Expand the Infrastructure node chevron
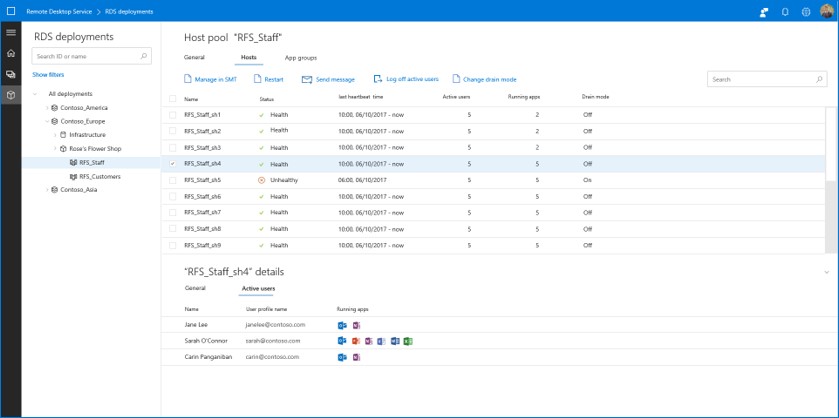The image size is (839, 418). pyautogui.click(x=55, y=135)
